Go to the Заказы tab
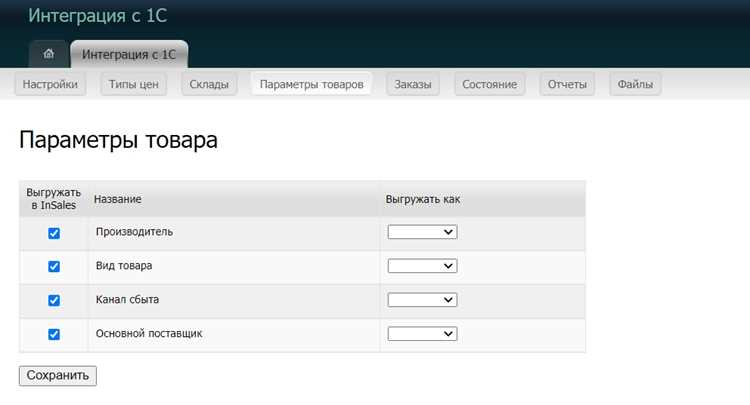 [413, 84]
